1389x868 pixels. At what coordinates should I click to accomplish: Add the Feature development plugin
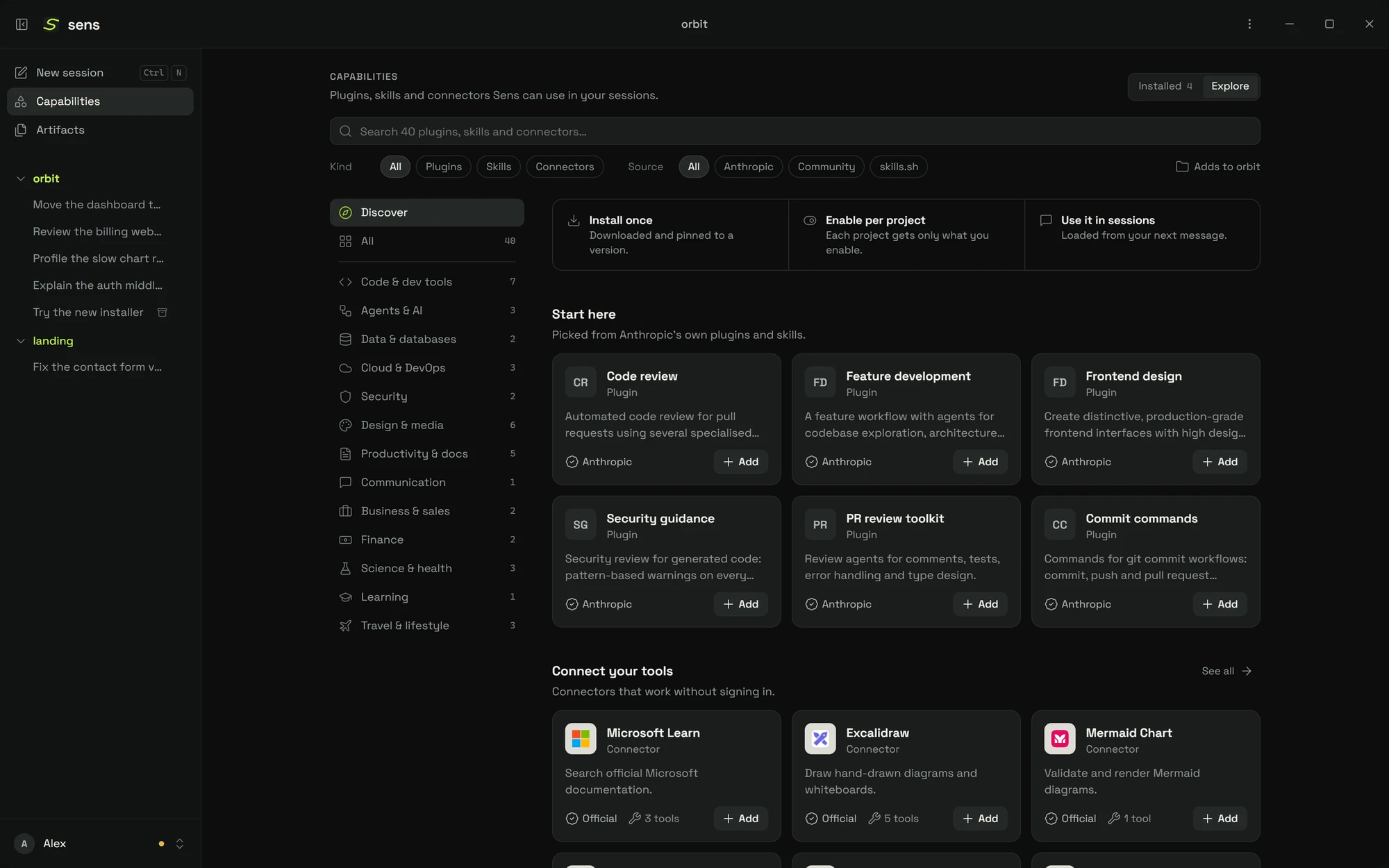[x=981, y=462]
